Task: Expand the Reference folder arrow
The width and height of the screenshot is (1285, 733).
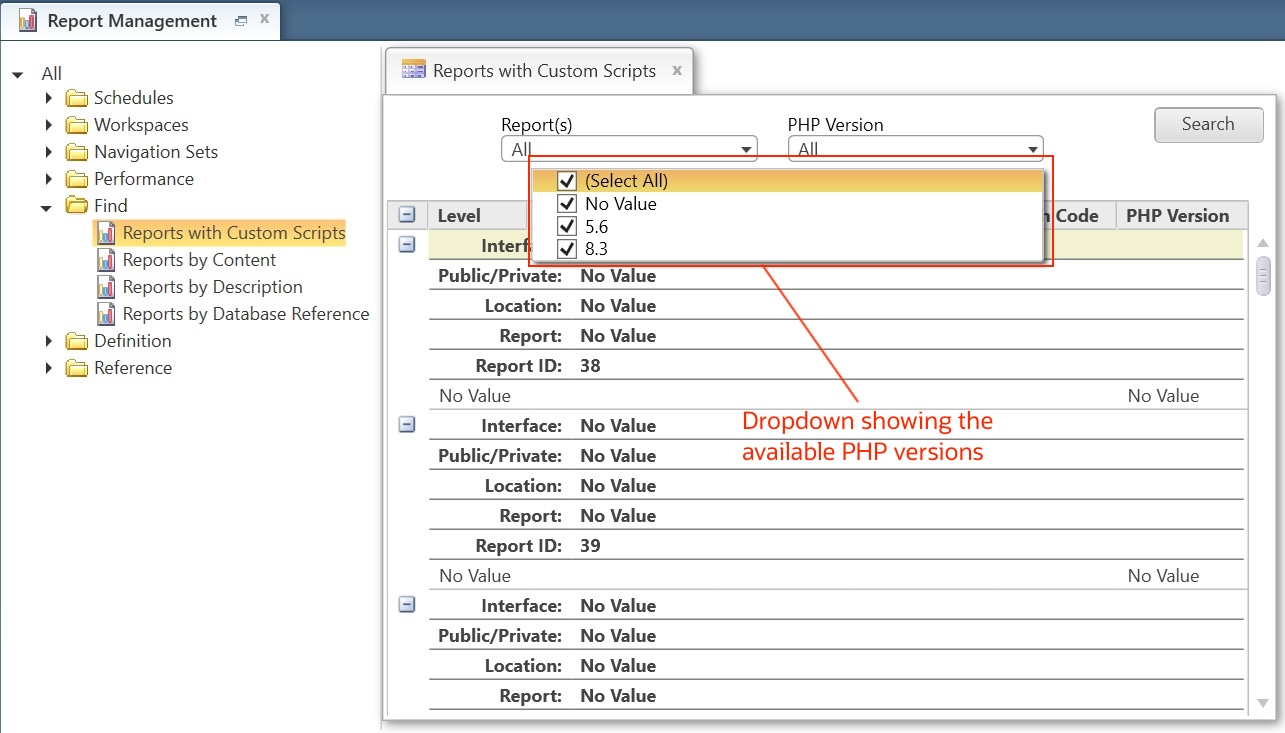Action: (48, 368)
